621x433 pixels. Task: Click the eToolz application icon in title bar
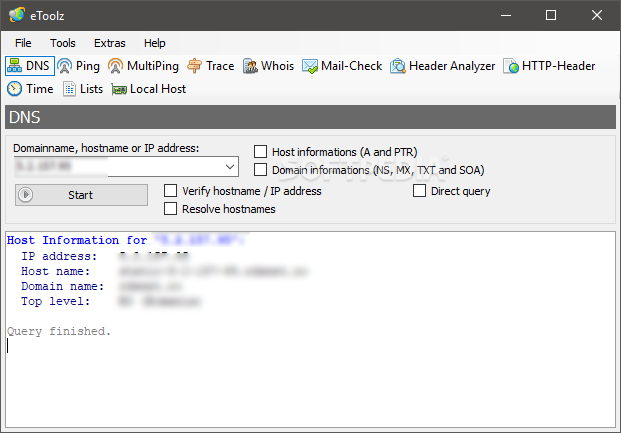coord(17,15)
